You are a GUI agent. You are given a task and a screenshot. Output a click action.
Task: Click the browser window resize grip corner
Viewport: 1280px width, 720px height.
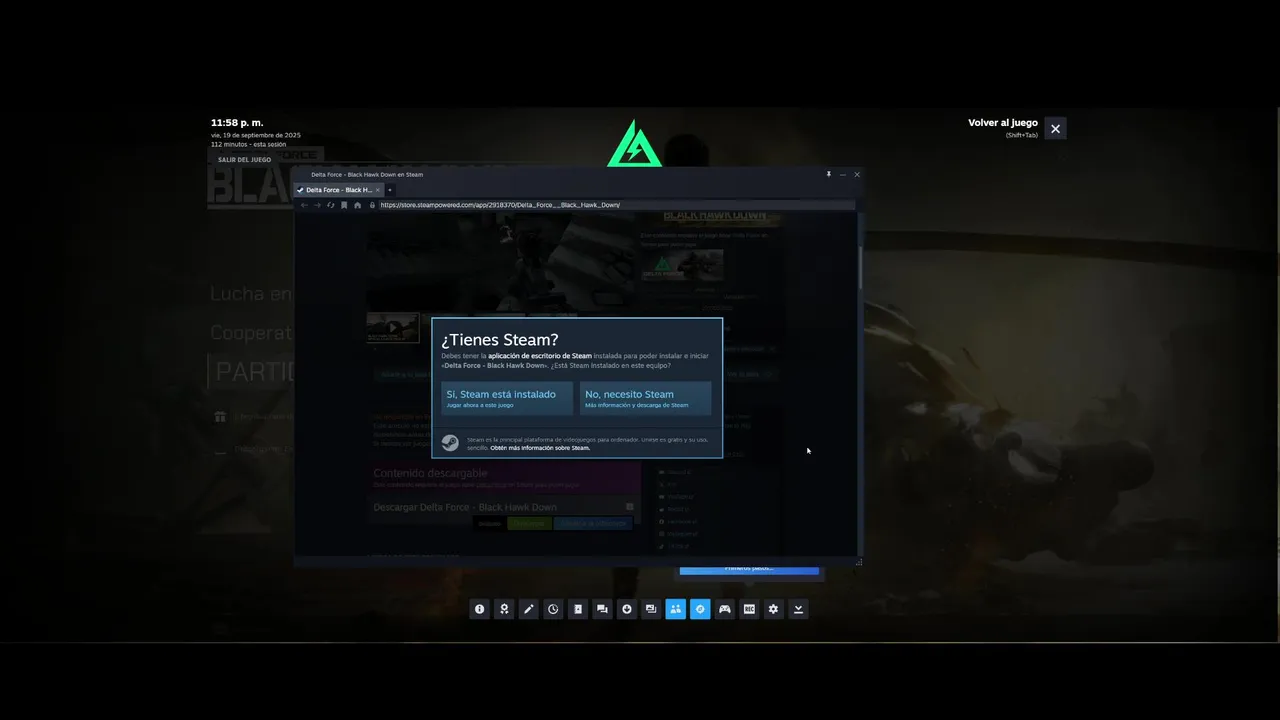858,563
